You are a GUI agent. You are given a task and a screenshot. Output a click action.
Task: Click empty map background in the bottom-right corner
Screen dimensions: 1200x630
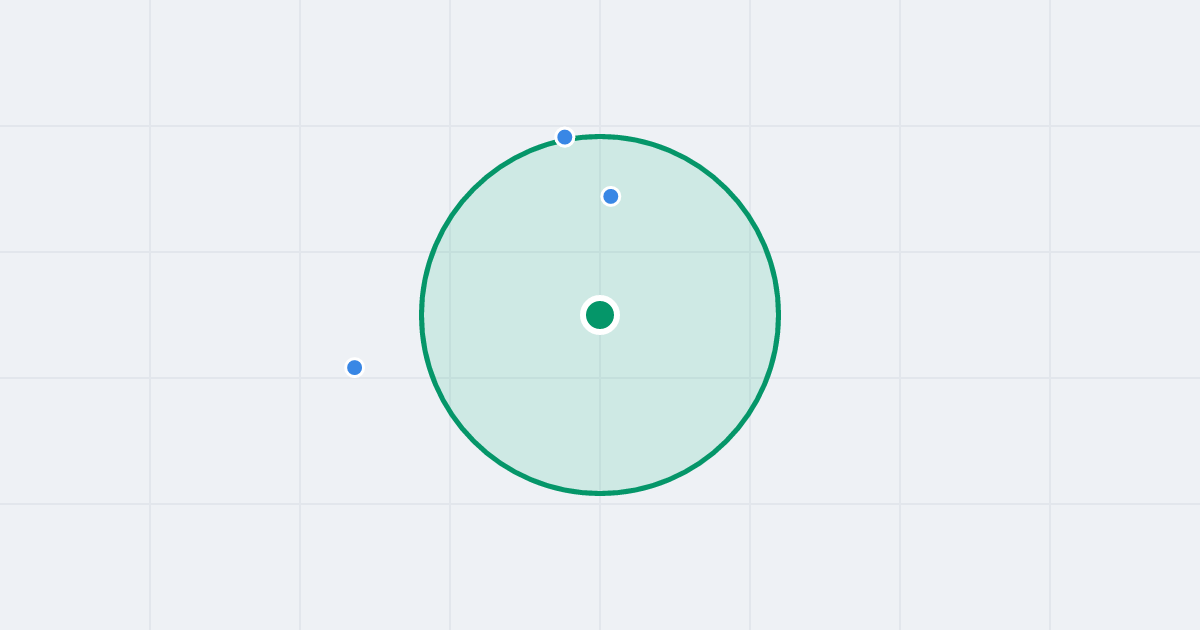point(1130,570)
